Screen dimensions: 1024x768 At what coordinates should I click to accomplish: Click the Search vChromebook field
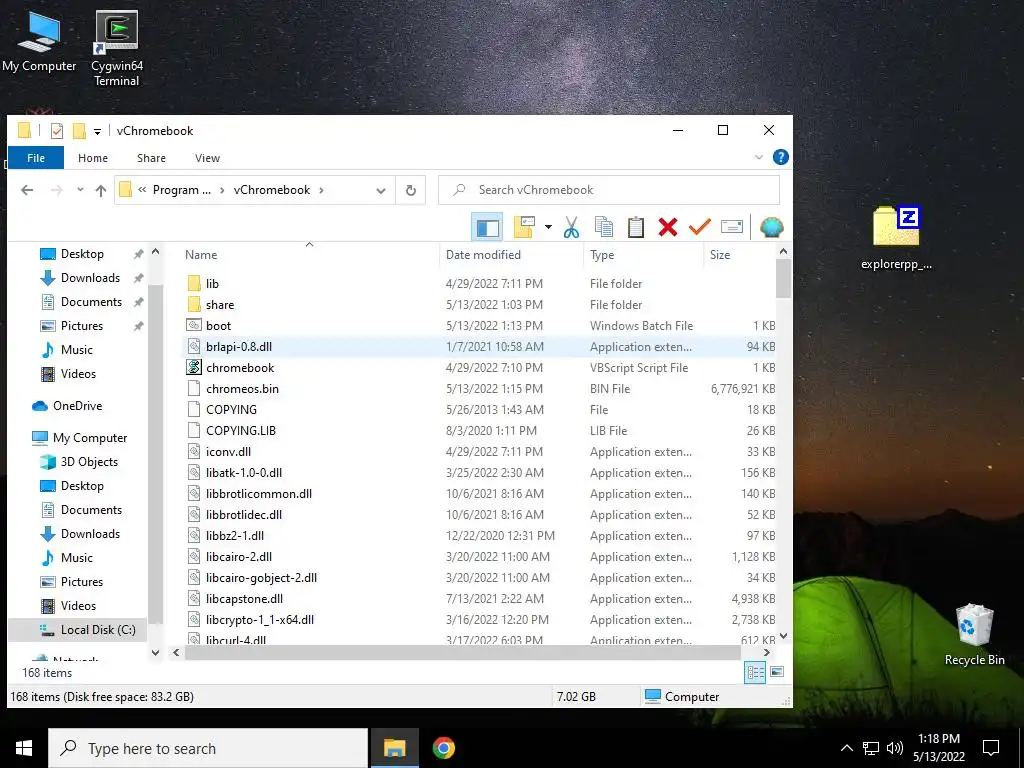(x=609, y=190)
